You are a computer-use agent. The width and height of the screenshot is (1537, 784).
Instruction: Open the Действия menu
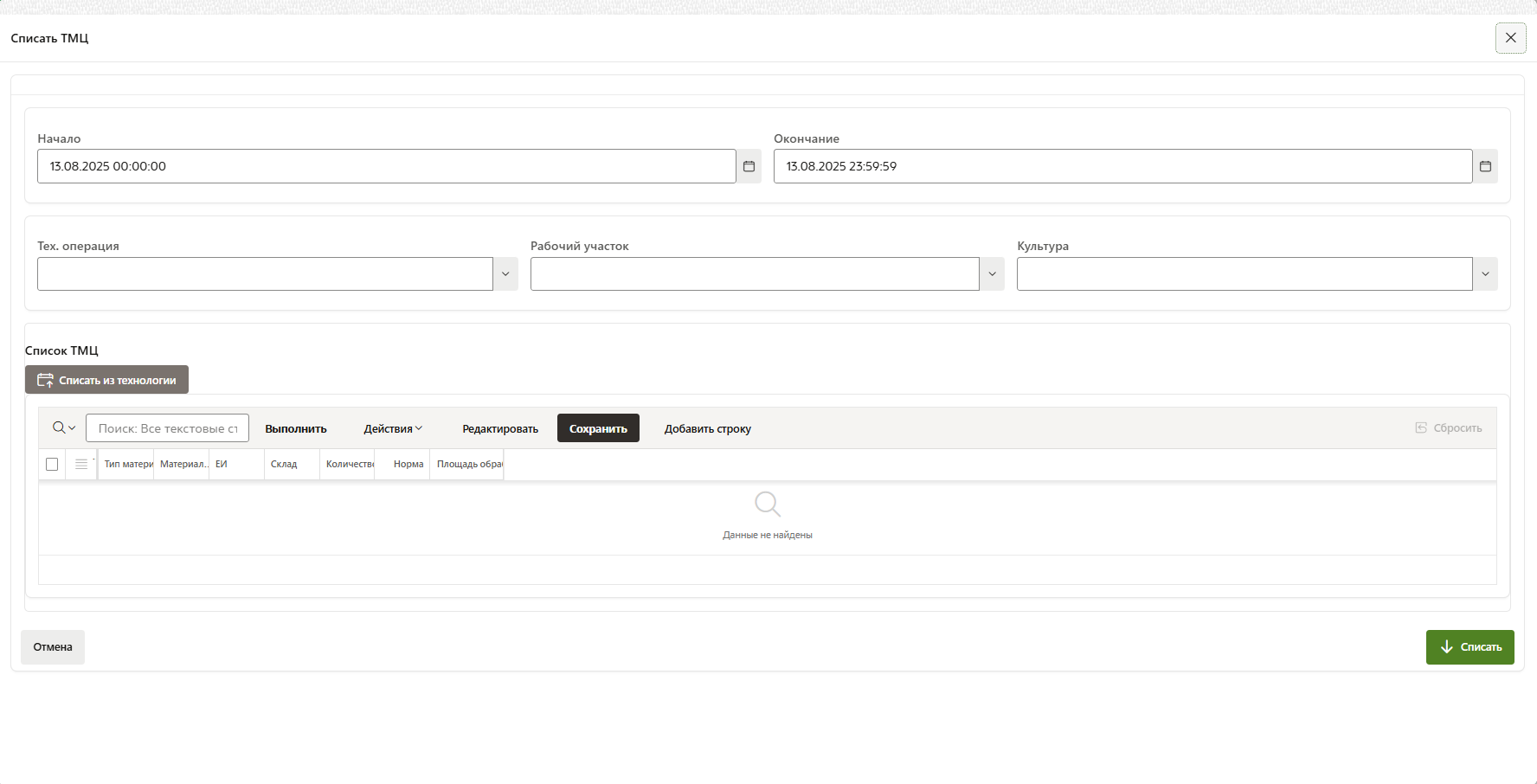[x=393, y=428]
